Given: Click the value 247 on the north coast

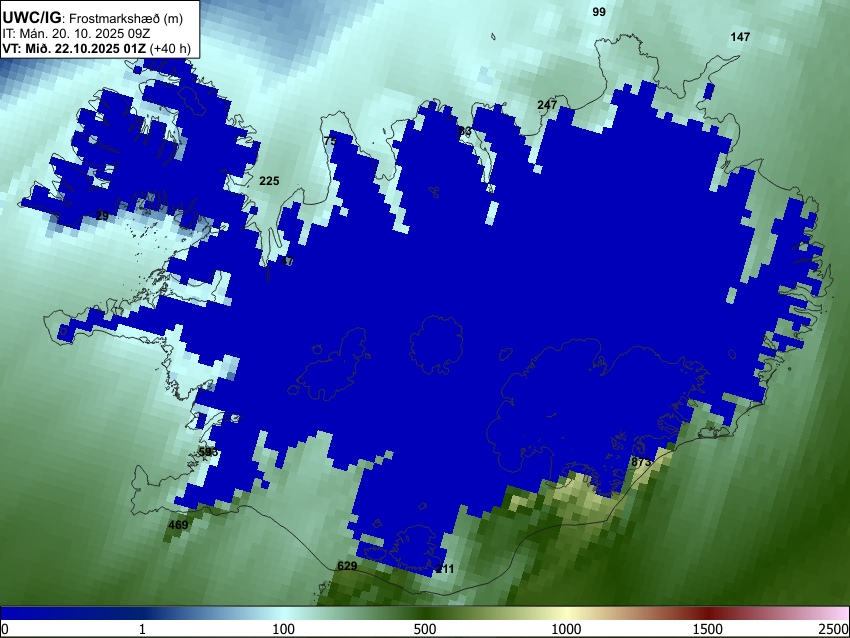Looking at the screenshot, I should (x=547, y=105).
